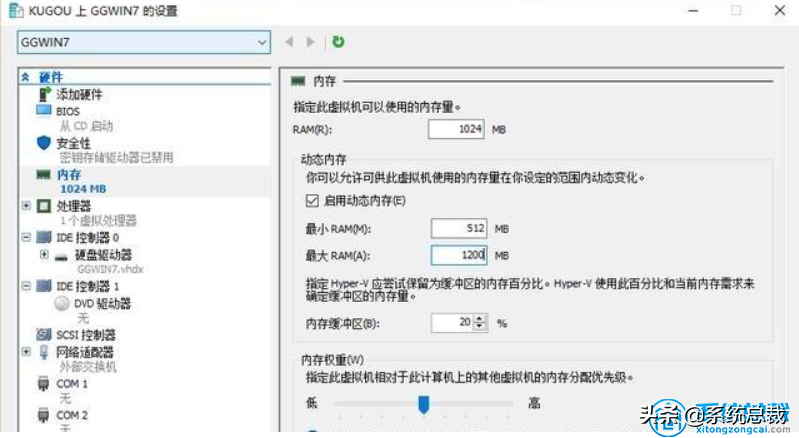Click the memory buffer field showing 20
The image size is (799, 438).
click(452, 323)
